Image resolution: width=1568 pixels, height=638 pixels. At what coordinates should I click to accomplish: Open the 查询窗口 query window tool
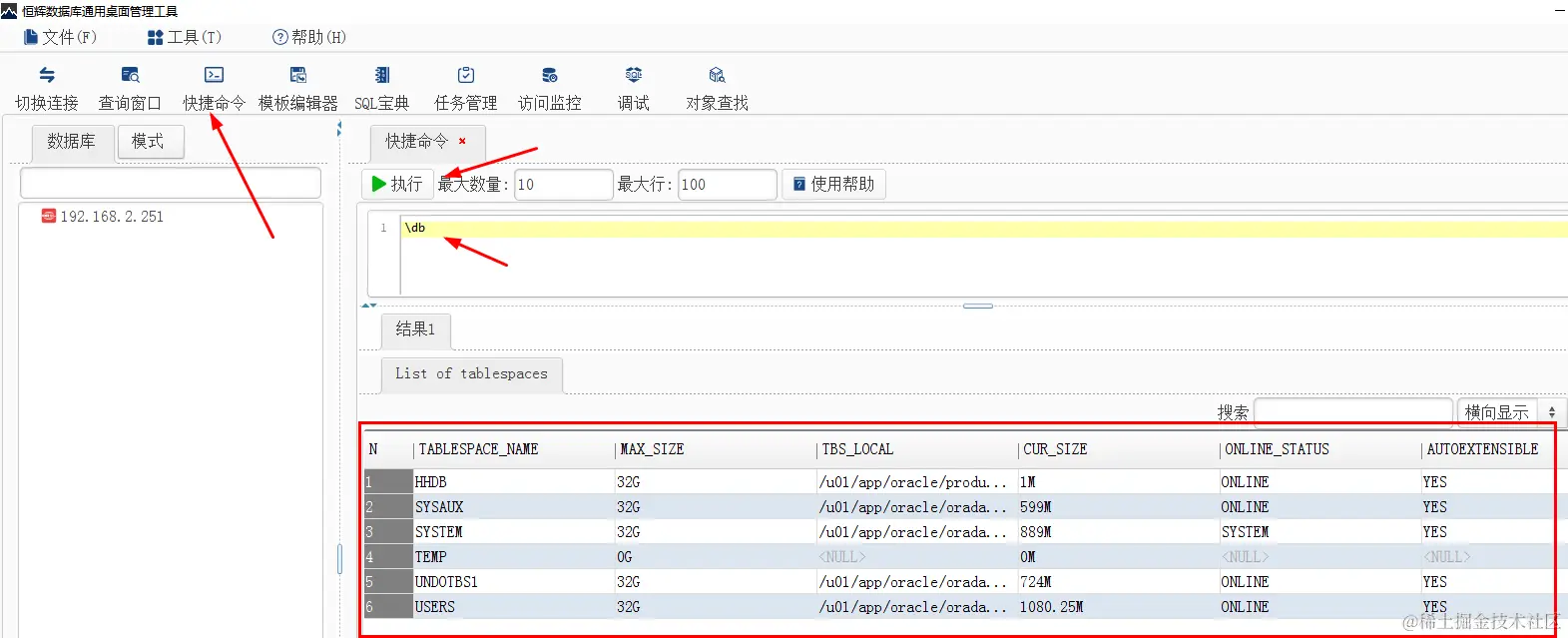pos(130,88)
